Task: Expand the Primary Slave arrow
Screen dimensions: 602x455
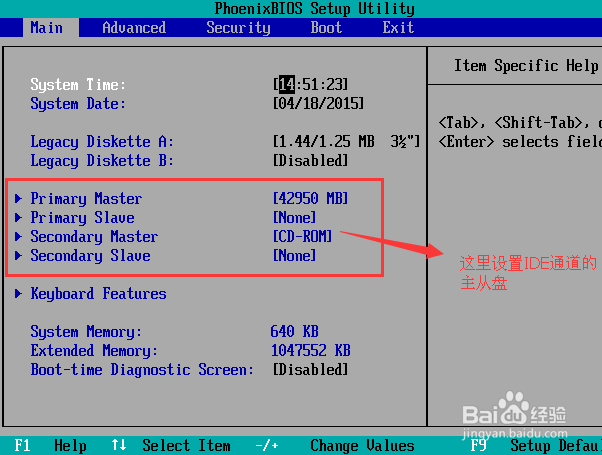Action: coord(18,218)
